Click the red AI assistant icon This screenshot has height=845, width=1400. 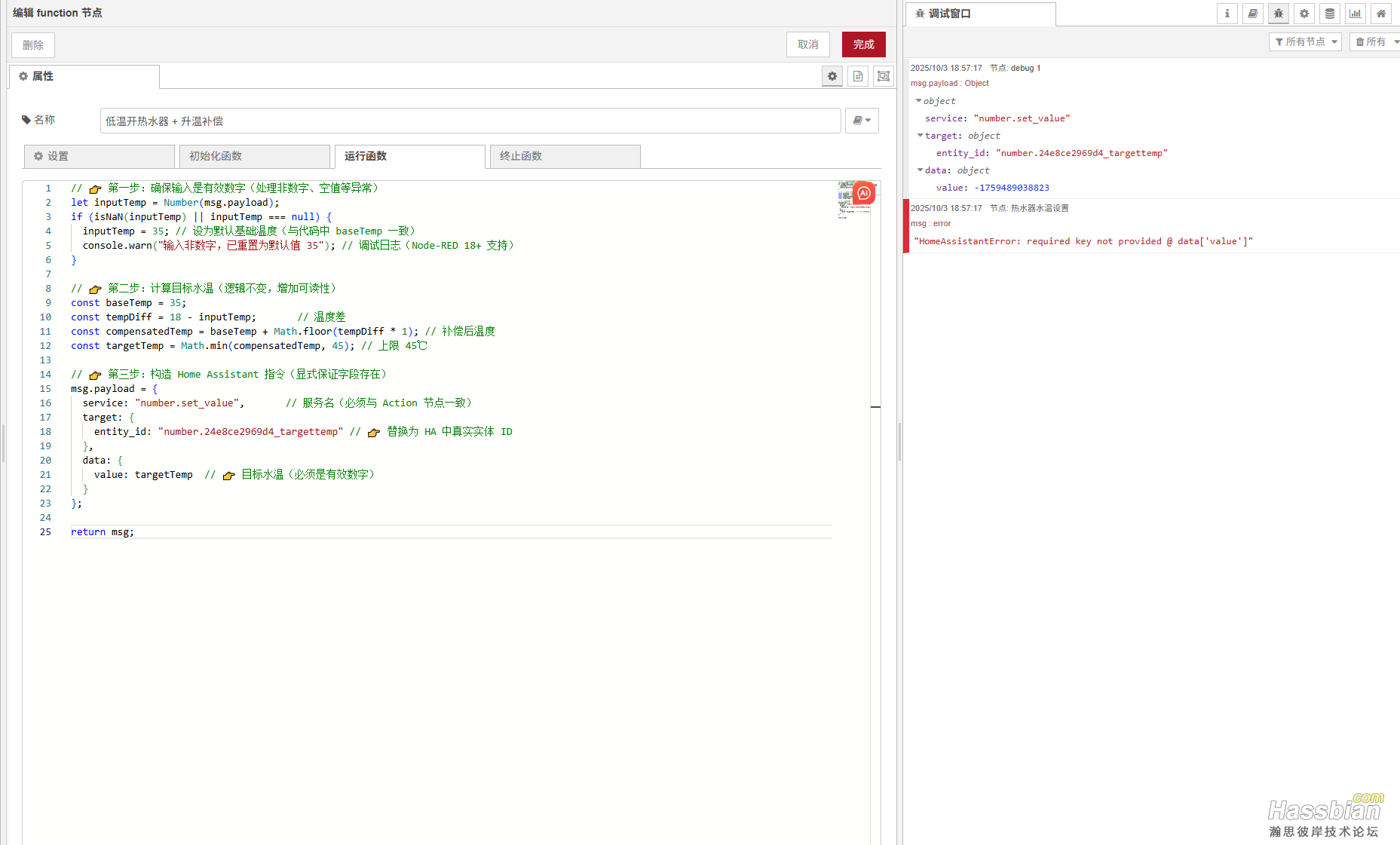coord(863,193)
